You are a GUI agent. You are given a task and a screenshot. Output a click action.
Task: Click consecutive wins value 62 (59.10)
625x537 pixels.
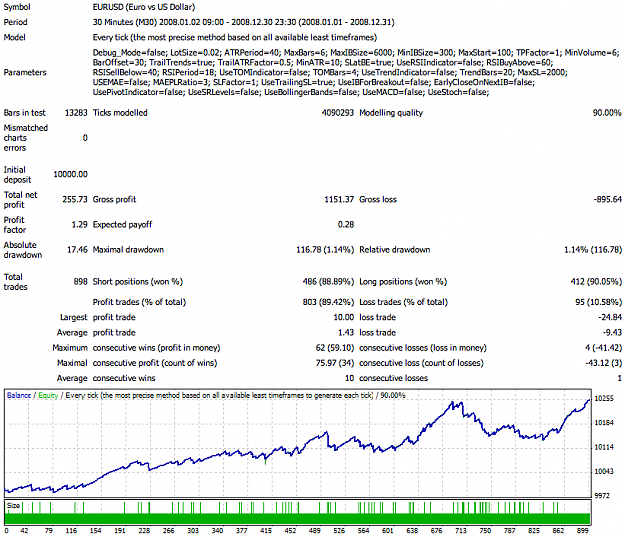(x=335, y=348)
